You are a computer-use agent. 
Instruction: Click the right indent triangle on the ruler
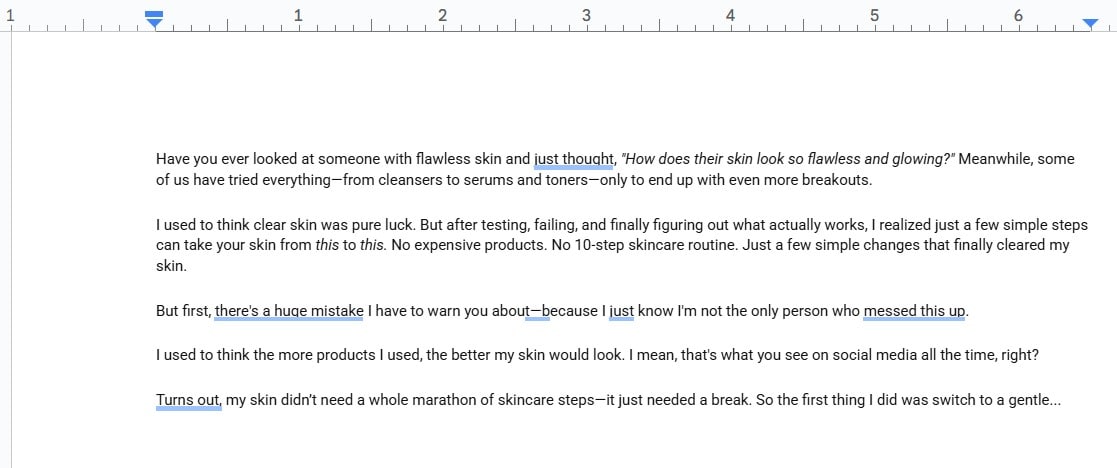pyautogui.click(x=1090, y=24)
